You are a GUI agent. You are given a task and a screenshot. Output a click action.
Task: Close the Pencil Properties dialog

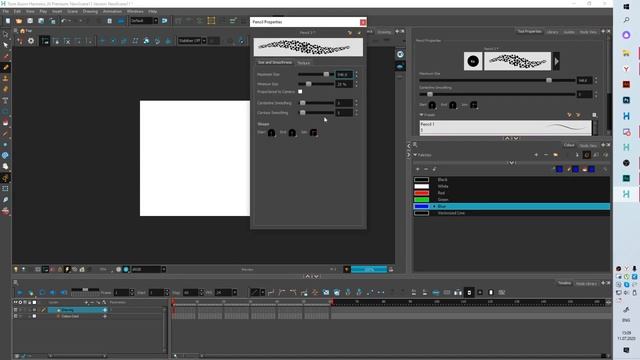[363, 22]
